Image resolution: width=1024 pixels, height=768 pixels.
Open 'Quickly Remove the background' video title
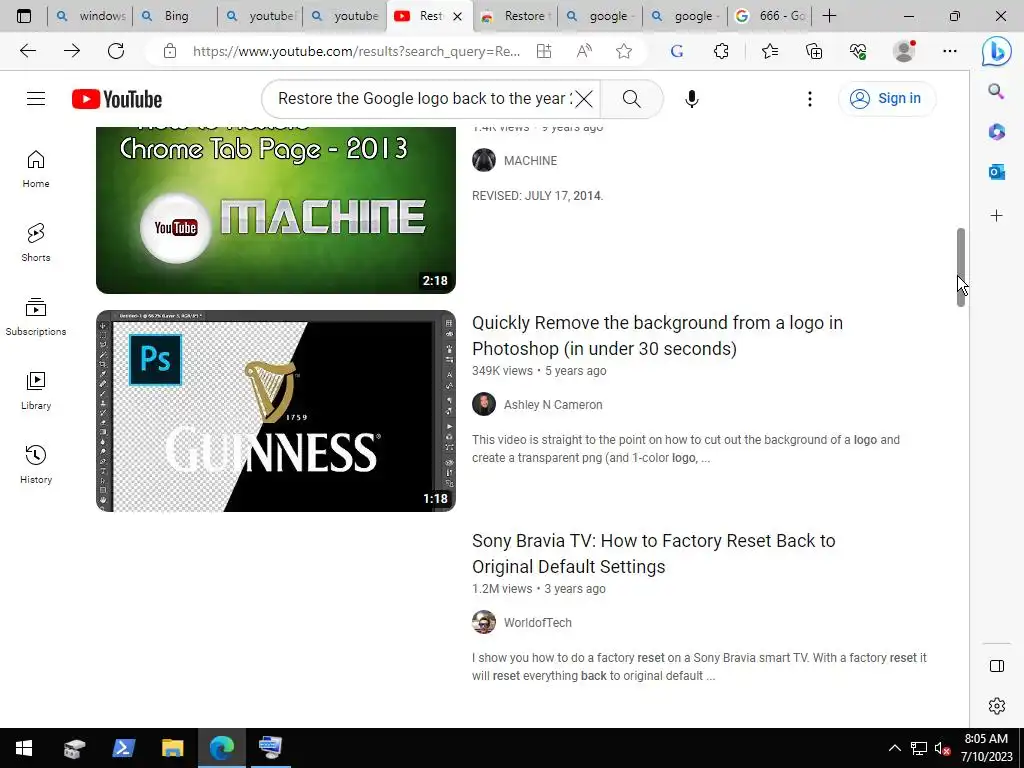click(x=658, y=336)
